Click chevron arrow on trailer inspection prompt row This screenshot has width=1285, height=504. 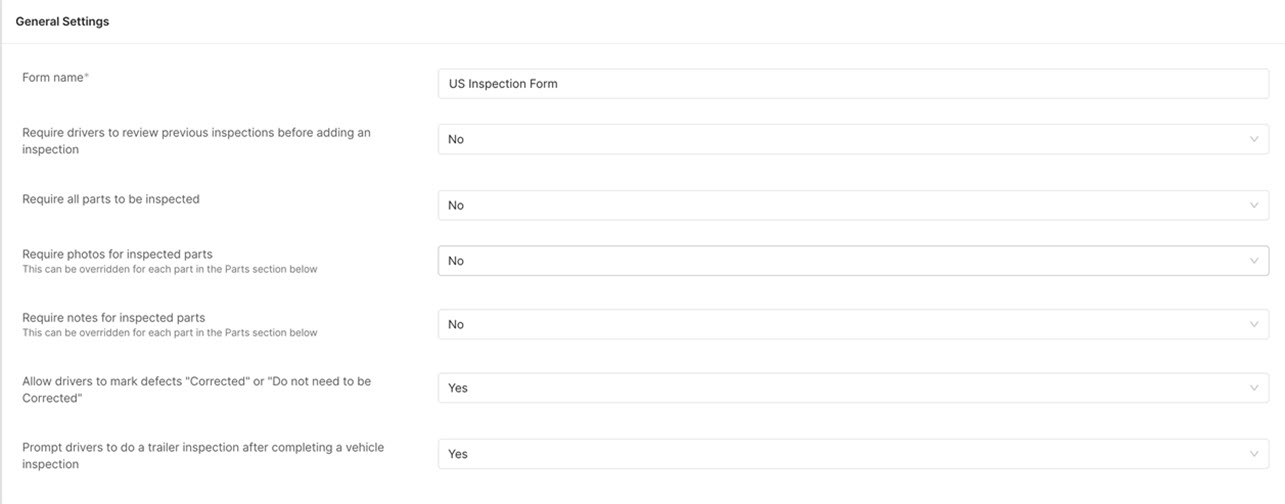click(x=1254, y=454)
